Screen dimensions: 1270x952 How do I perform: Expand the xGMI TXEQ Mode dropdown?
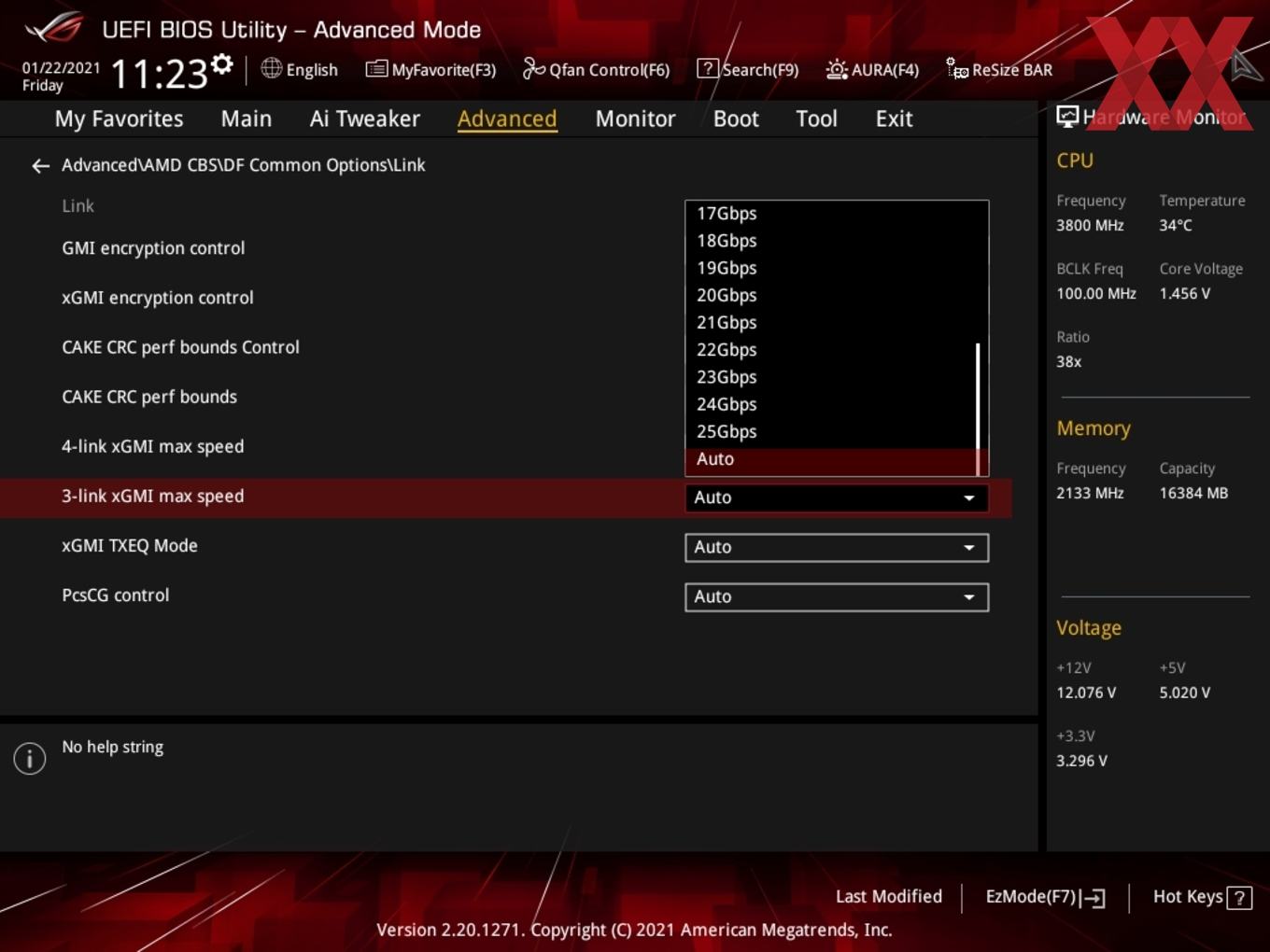pyautogui.click(x=837, y=547)
